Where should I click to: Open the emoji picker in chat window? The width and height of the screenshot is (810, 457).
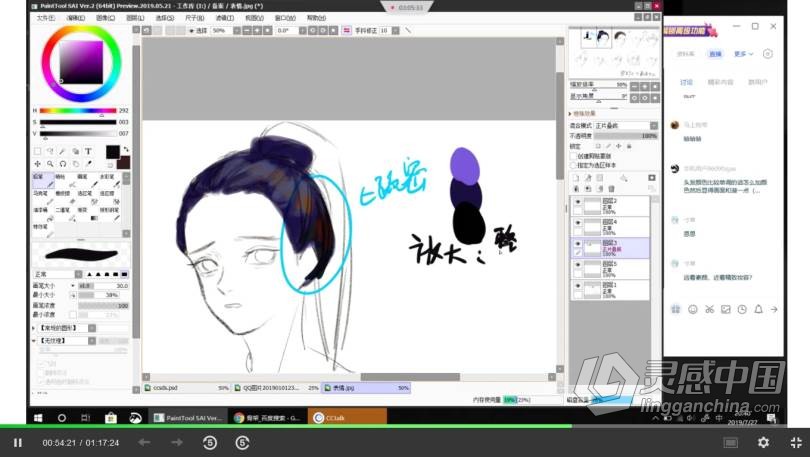(x=693, y=309)
